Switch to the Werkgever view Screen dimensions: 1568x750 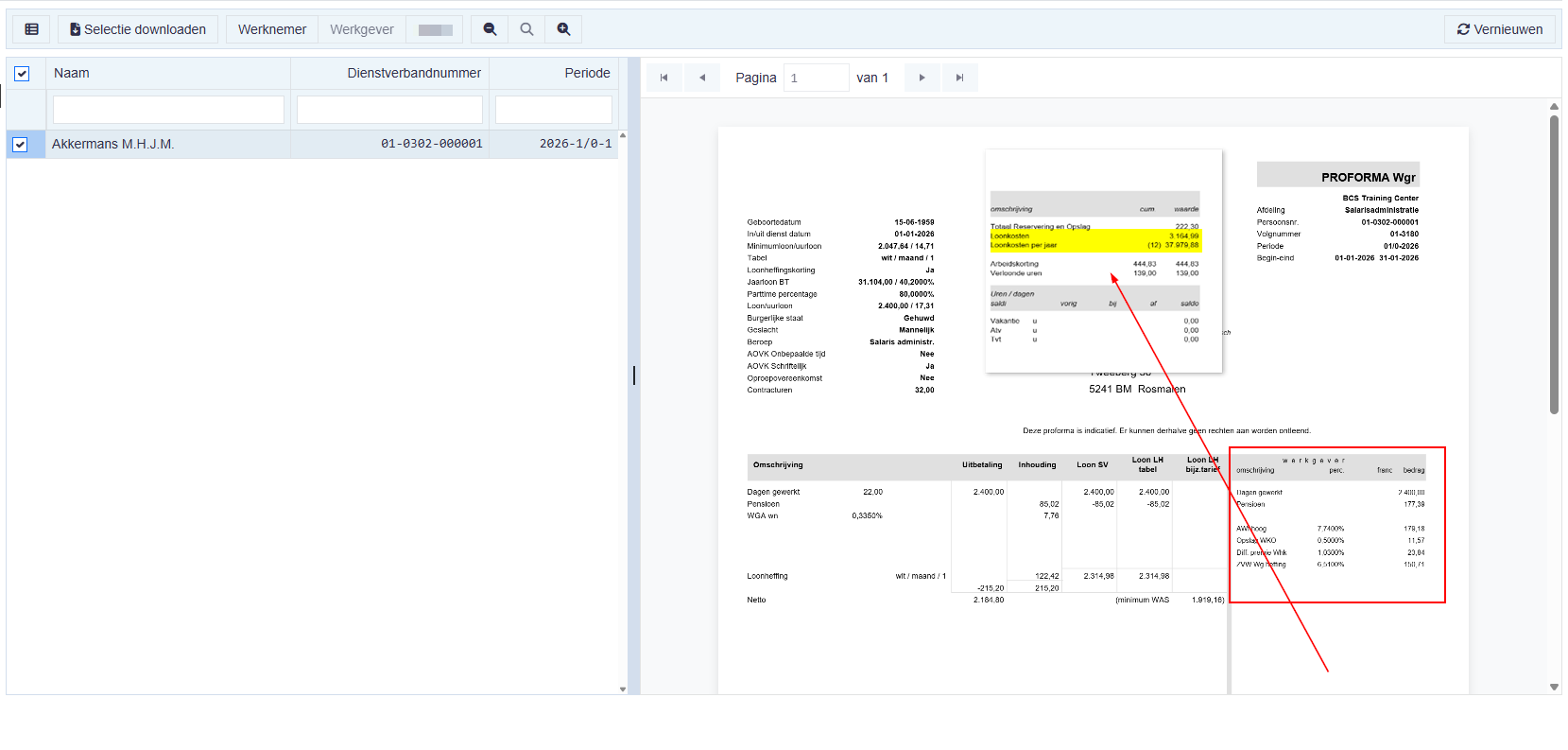[x=362, y=29]
